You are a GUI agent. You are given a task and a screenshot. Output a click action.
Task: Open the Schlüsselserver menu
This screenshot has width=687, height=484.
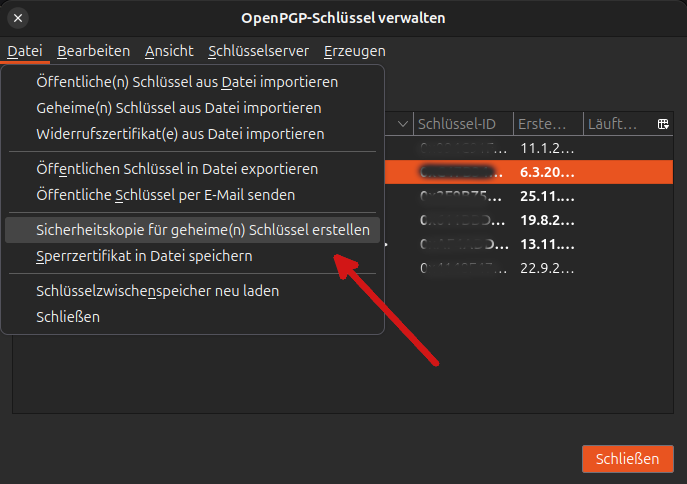point(258,51)
